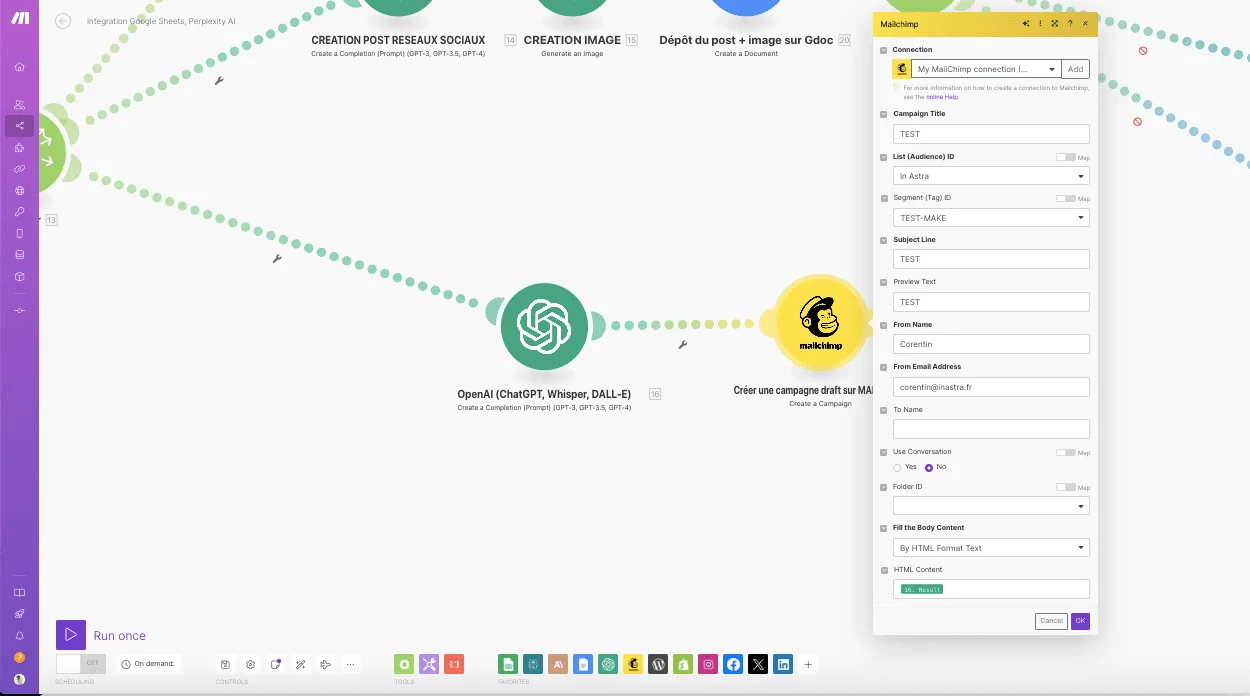Add Google Sheets from favorites
The height and width of the screenshot is (696, 1250).
(x=508, y=664)
